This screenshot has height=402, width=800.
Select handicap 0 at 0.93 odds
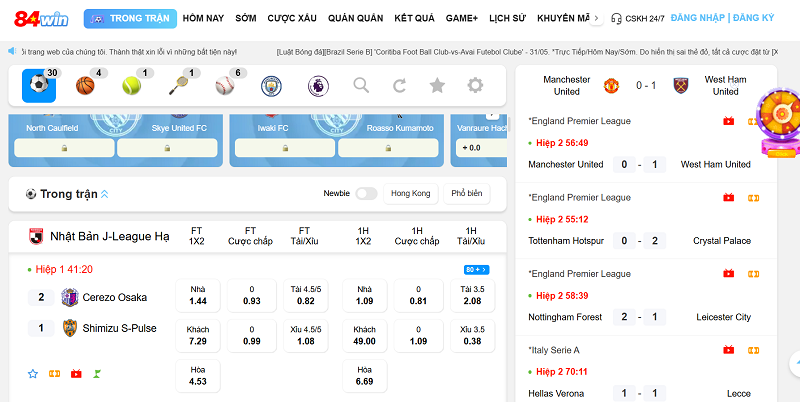click(x=252, y=295)
